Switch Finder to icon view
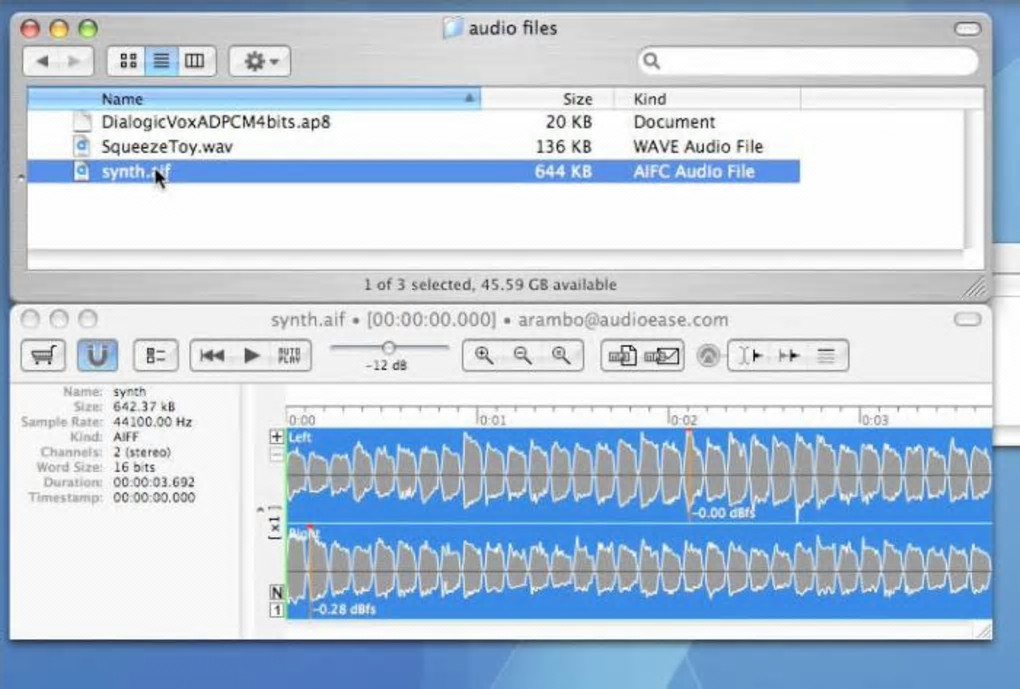 point(128,61)
